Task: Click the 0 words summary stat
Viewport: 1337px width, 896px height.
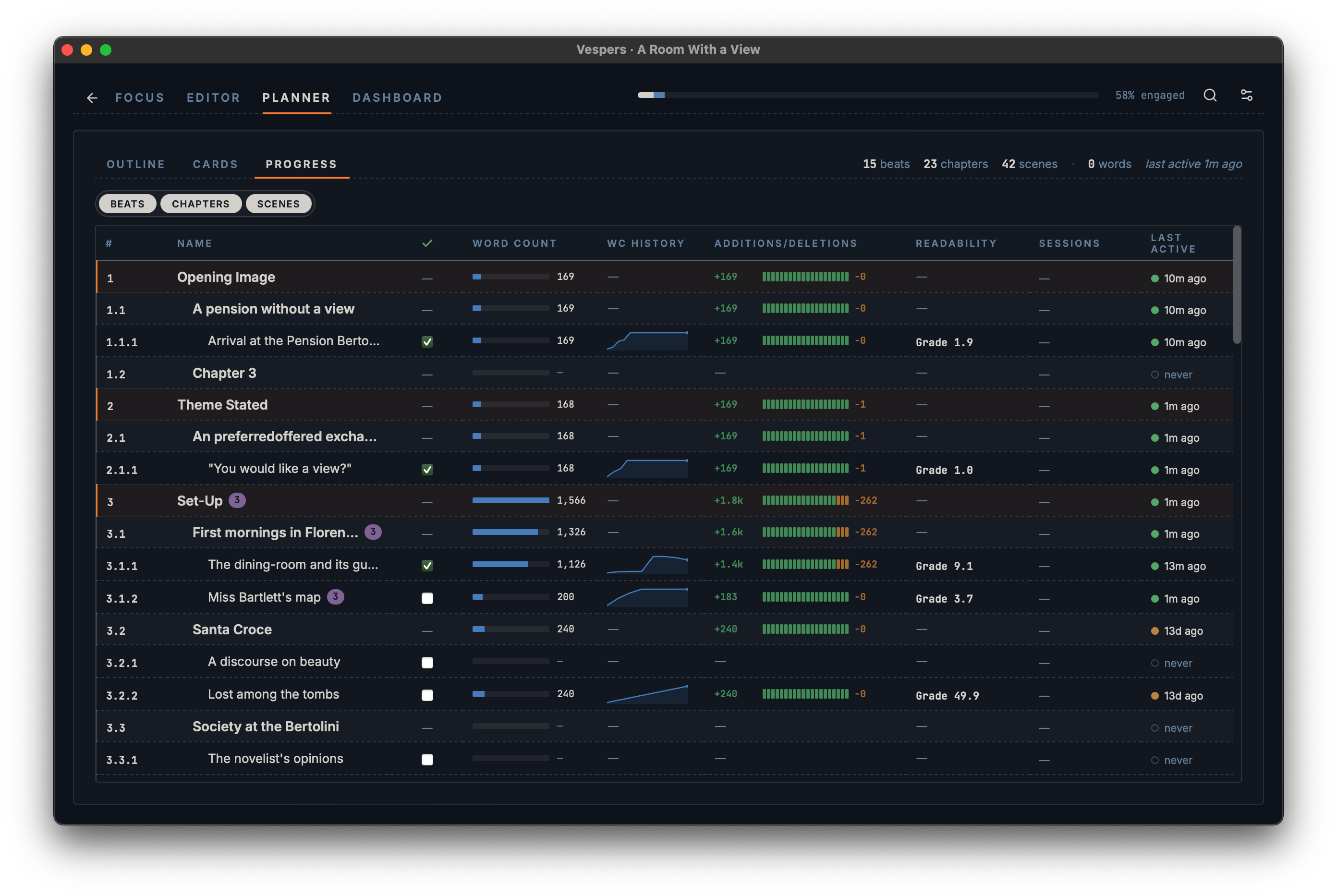Action: (1109, 165)
